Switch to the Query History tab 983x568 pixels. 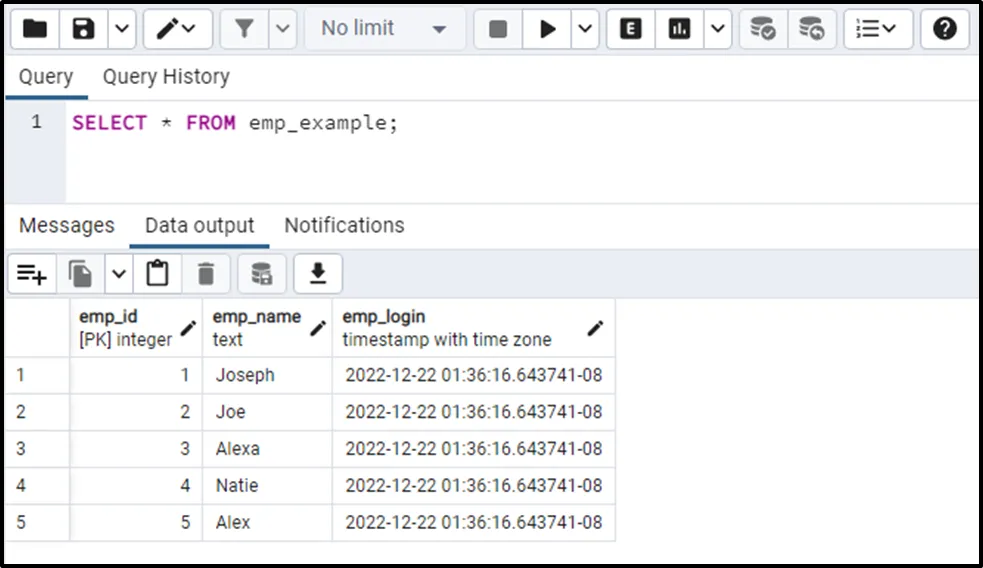coord(166,77)
